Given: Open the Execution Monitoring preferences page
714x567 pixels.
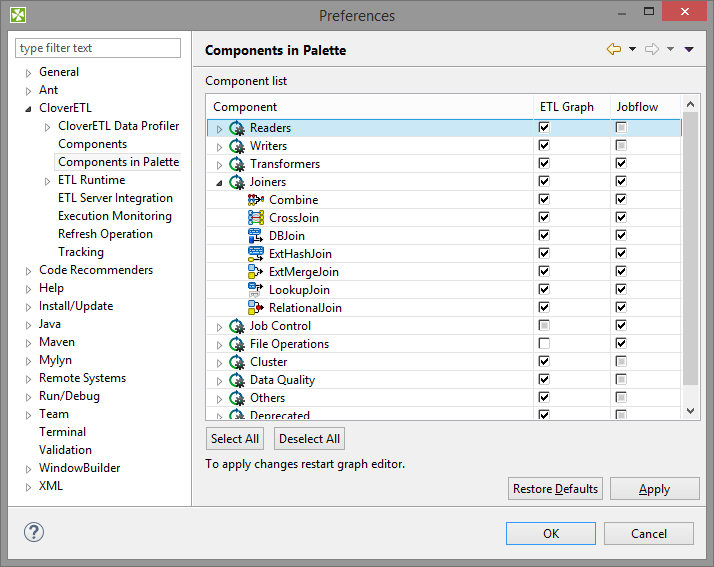Looking at the screenshot, I should 114,216.
